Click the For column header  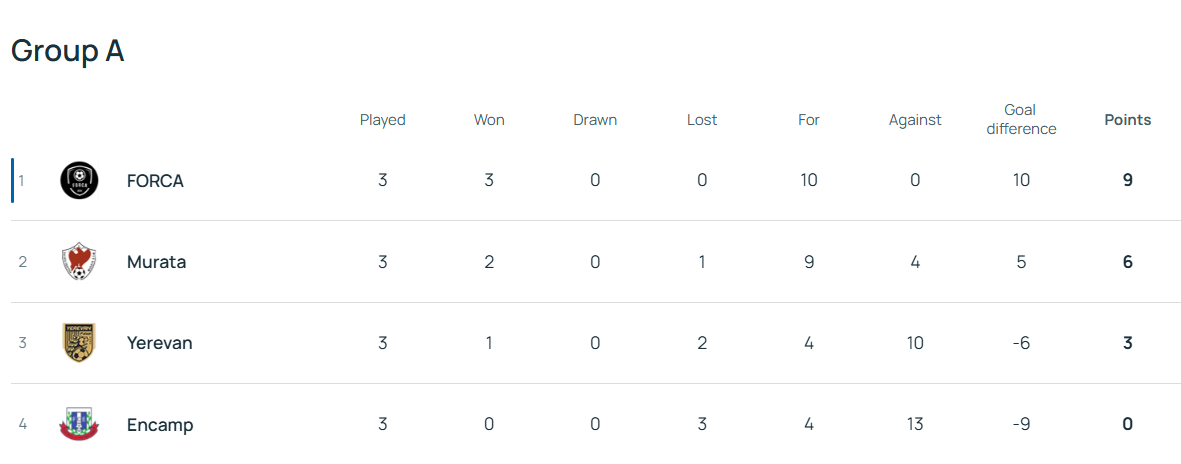coord(809,120)
